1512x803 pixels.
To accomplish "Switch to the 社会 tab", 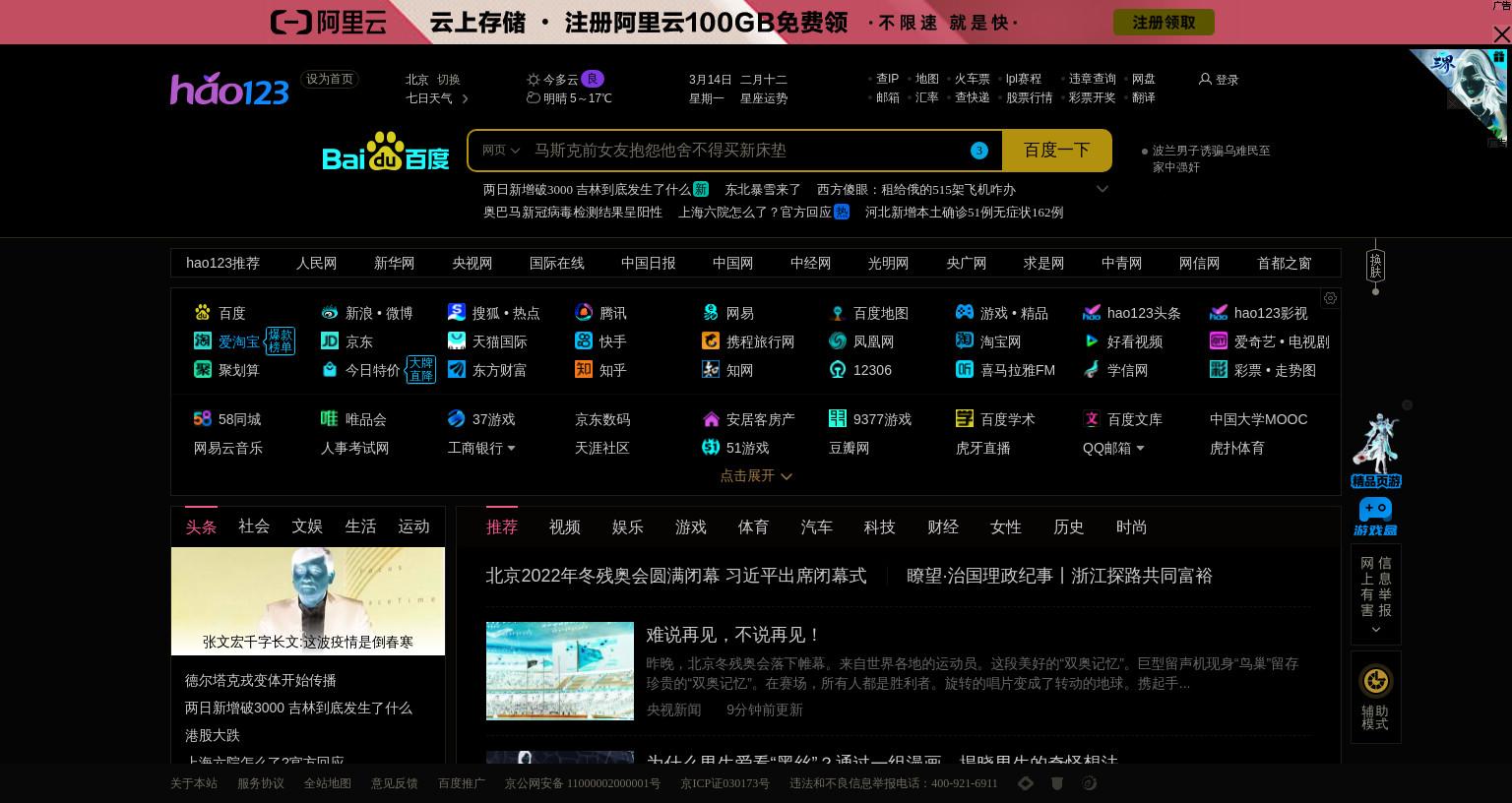I will tap(254, 526).
